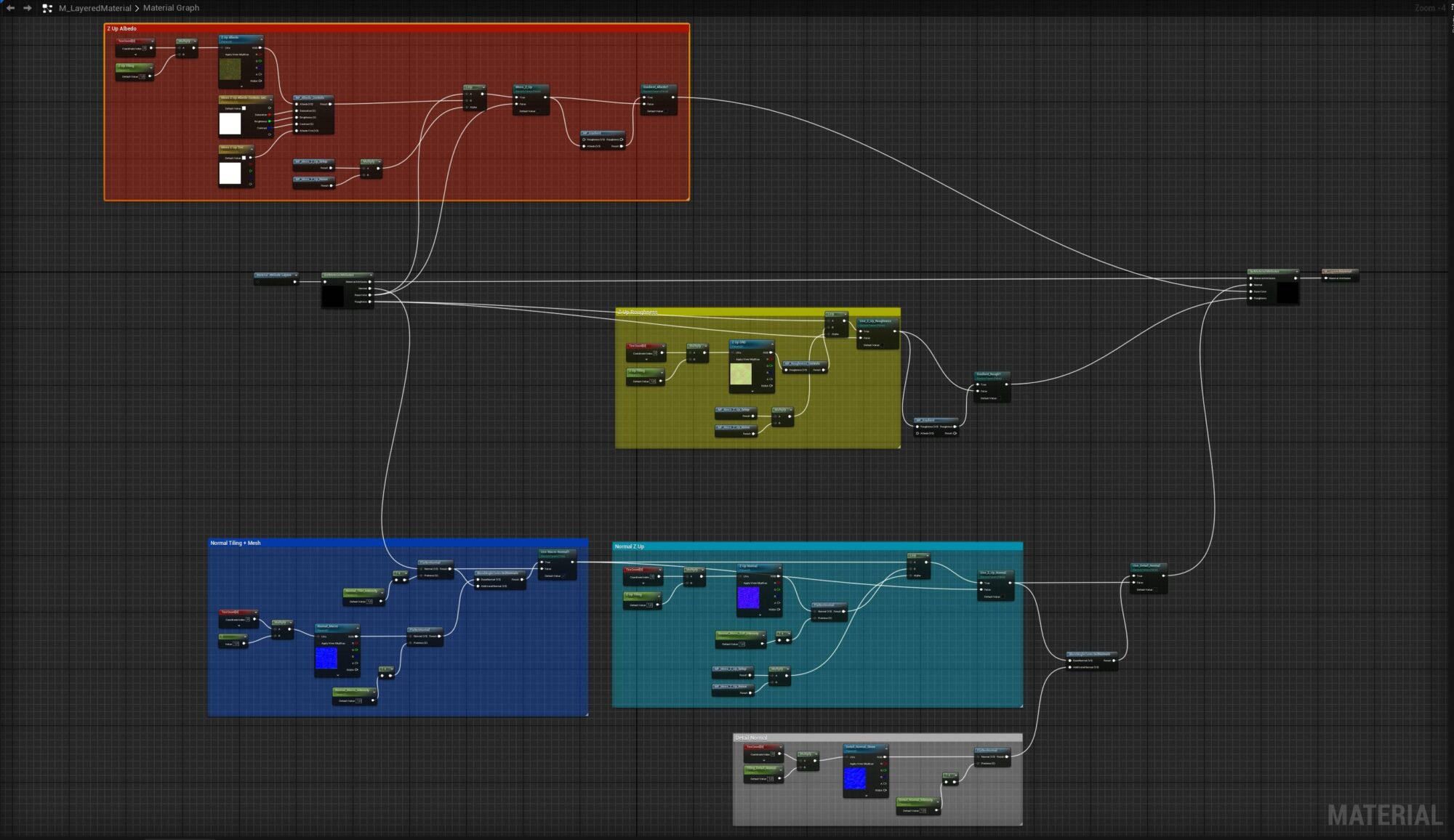
Task: Click the Saturation input pin on MF_Albedo_Controls
Action: click(x=296, y=112)
